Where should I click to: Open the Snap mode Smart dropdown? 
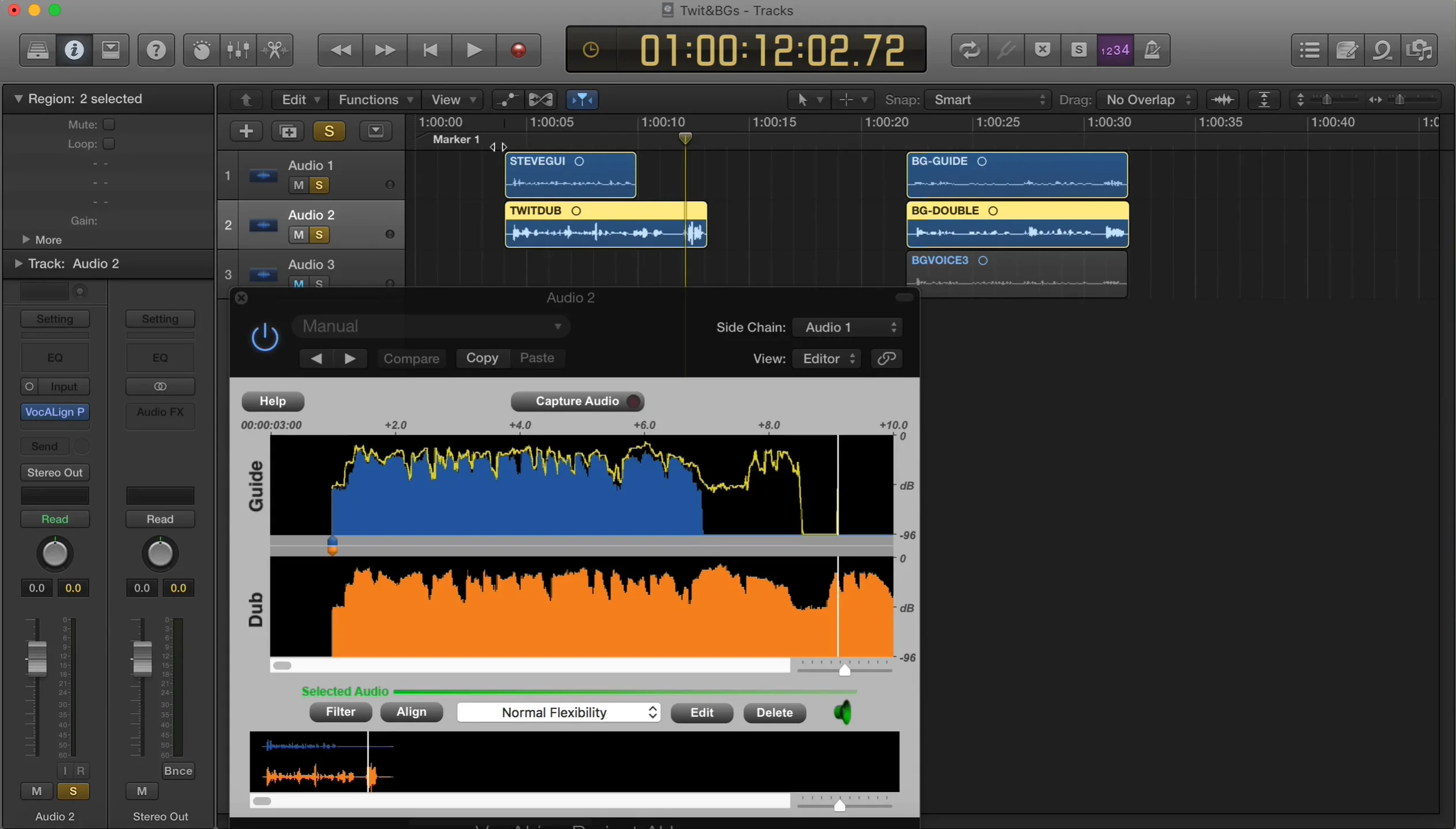point(987,99)
